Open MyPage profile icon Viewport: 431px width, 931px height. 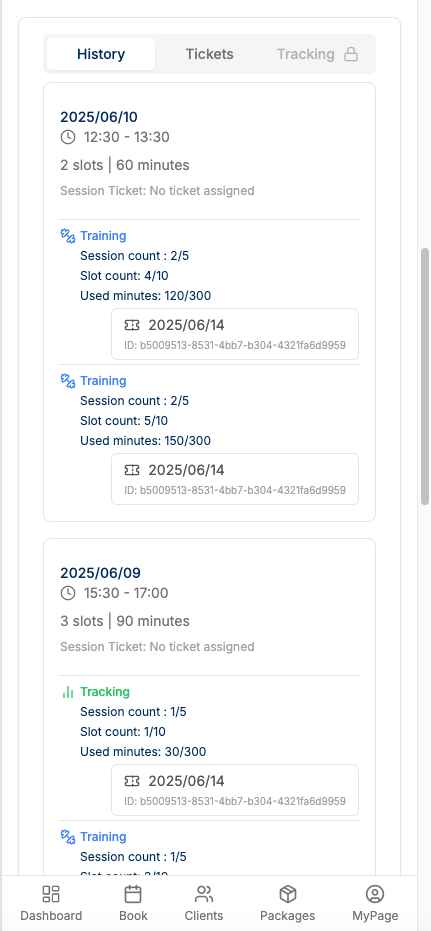(x=375, y=894)
